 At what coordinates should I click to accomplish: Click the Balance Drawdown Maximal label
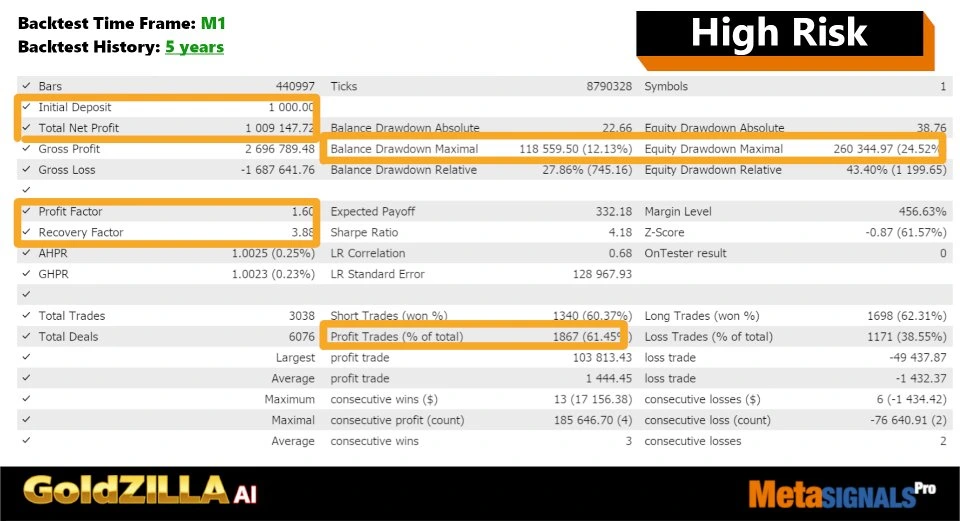[404, 149]
